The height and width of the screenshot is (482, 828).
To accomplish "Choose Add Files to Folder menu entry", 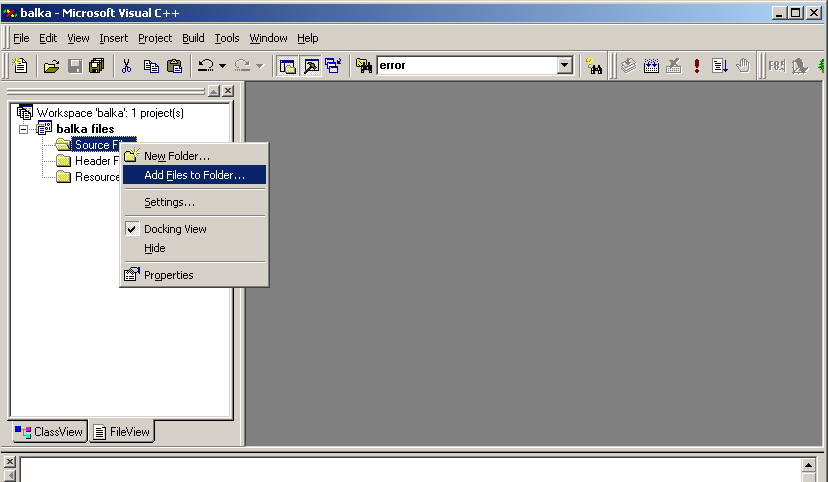I will (x=194, y=175).
